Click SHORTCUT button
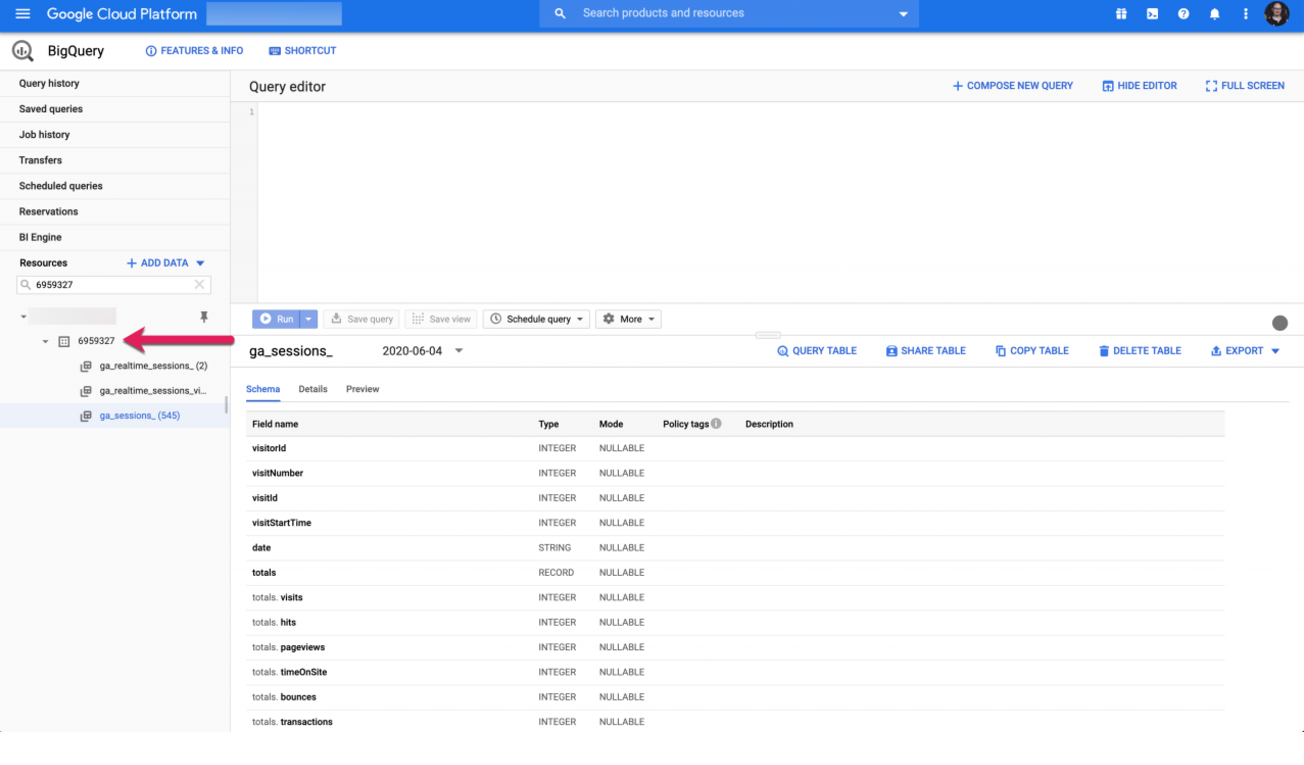This screenshot has width=1304, height=765. [x=302, y=51]
